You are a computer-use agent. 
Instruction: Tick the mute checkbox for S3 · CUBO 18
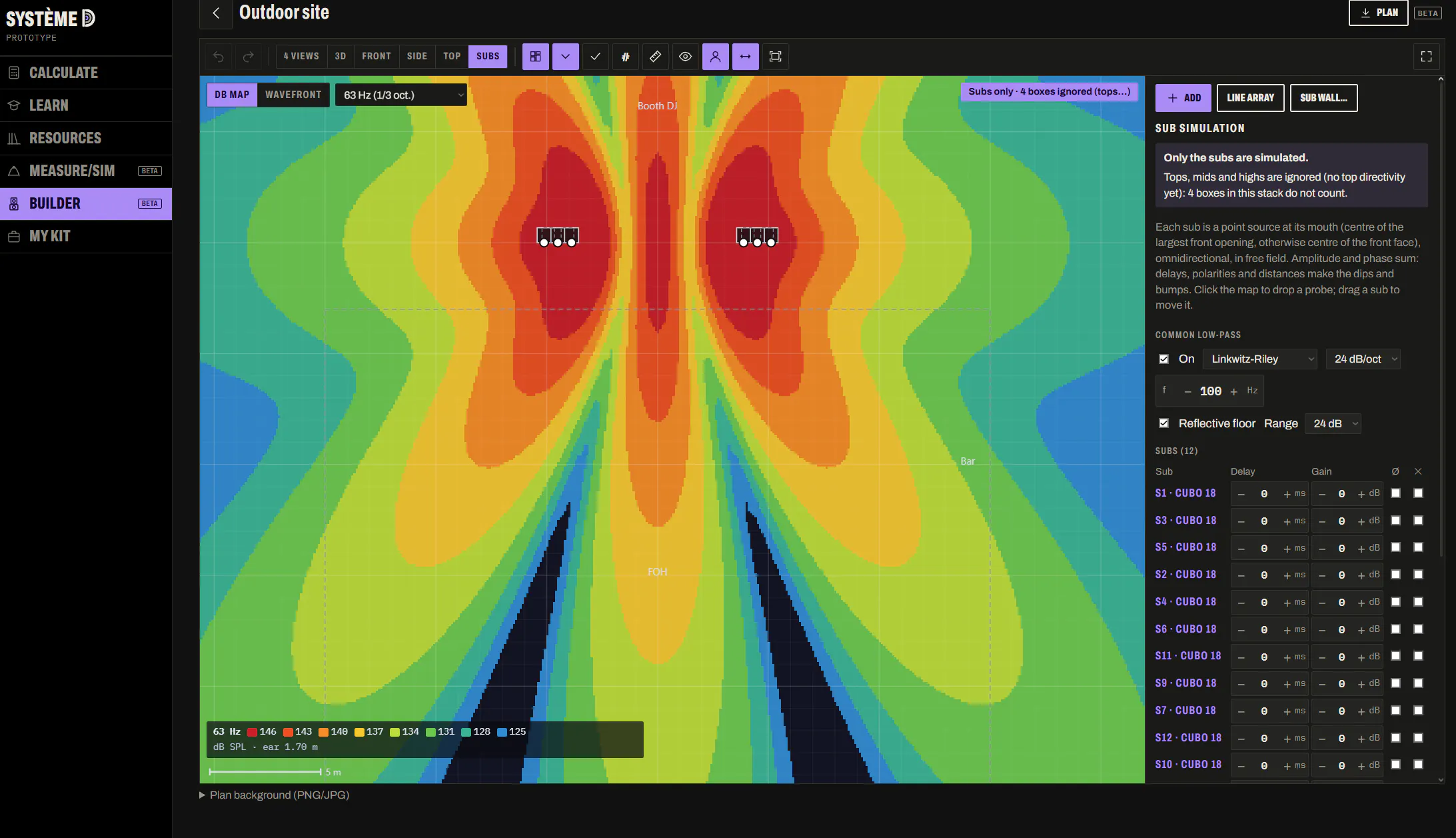click(x=1418, y=521)
